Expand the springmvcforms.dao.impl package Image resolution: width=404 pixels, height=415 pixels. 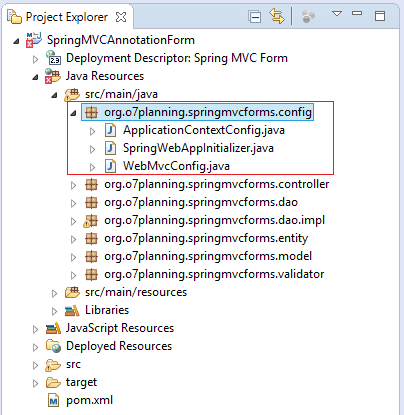coord(73,221)
